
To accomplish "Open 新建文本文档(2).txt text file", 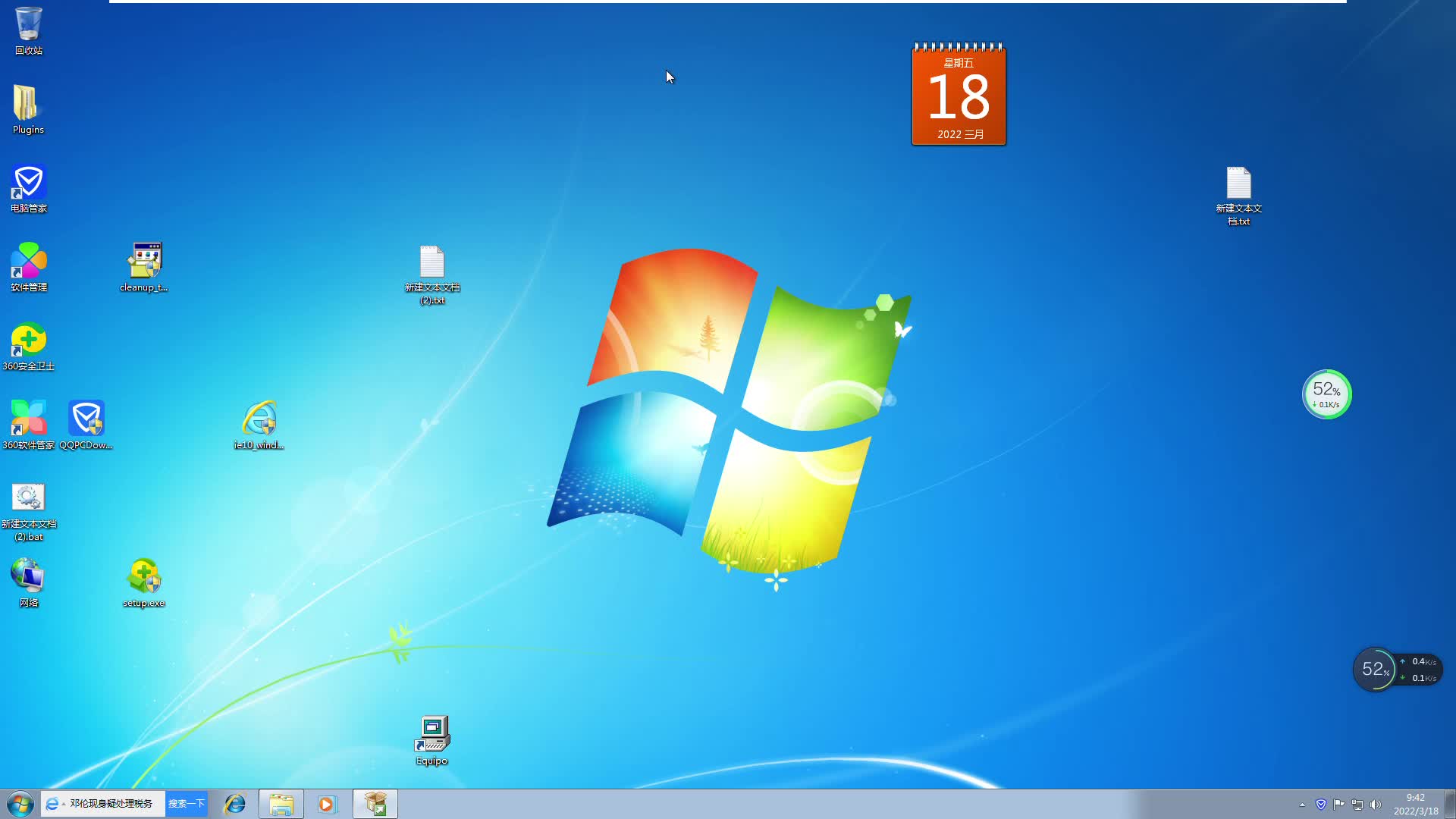I will [x=431, y=262].
